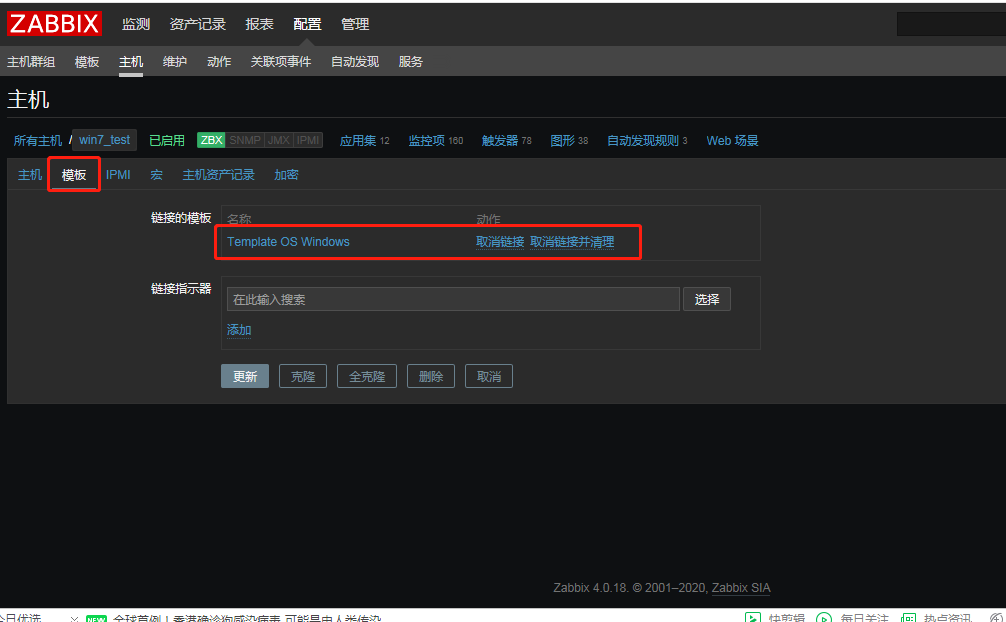The image size is (1006, 622).
Task: Open 关联项事件 submenu
Action: point(280,62)
